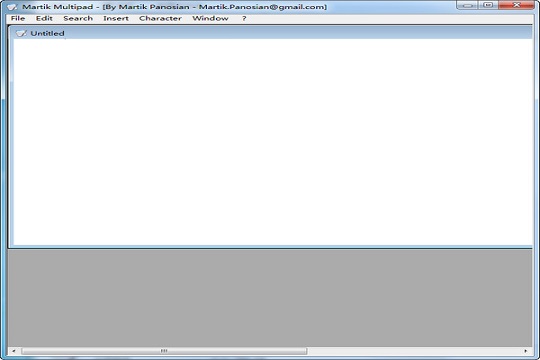Click the Martik Multipad main title bar text

(174, 7)
